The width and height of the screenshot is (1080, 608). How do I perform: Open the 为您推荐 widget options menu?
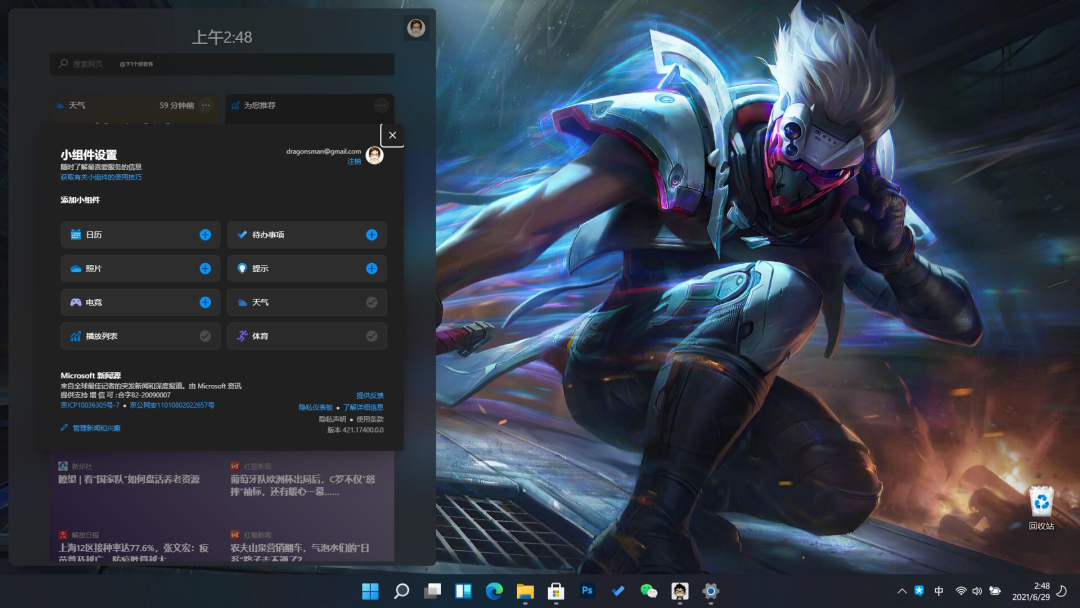(382, 105)
